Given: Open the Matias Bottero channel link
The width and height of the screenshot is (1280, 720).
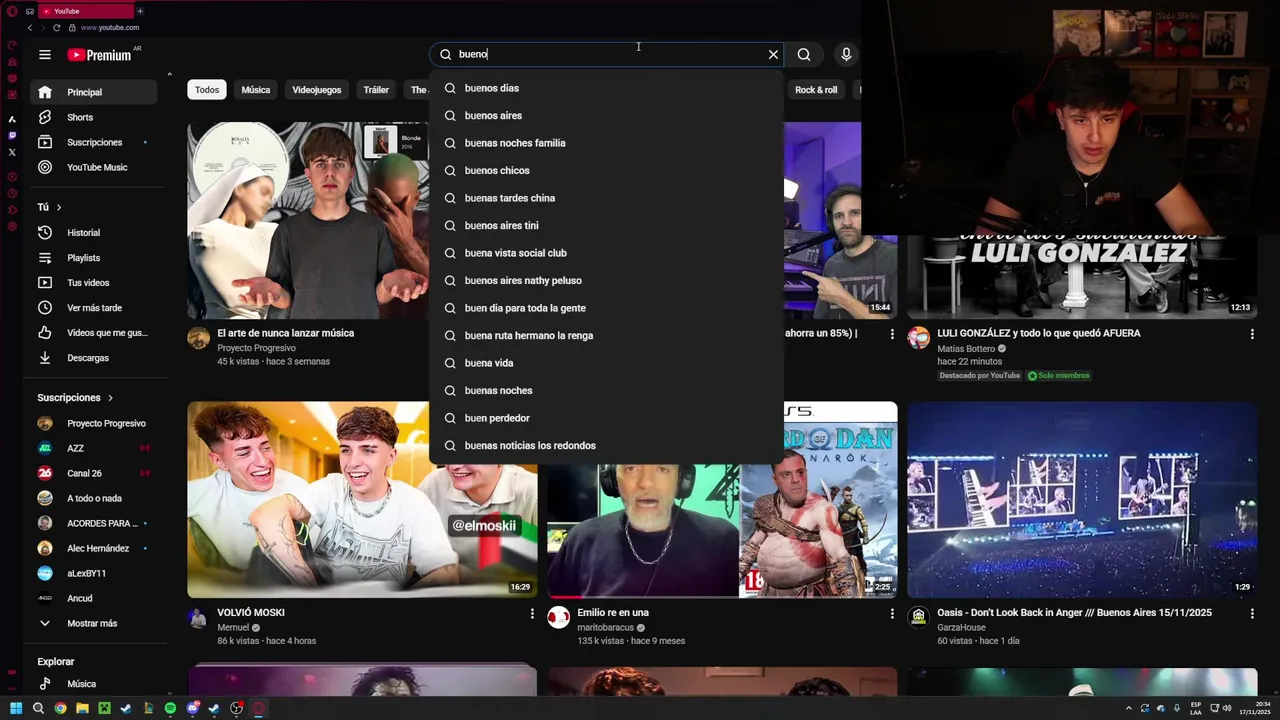Looking at the screenshot, I should click(966, 349).
